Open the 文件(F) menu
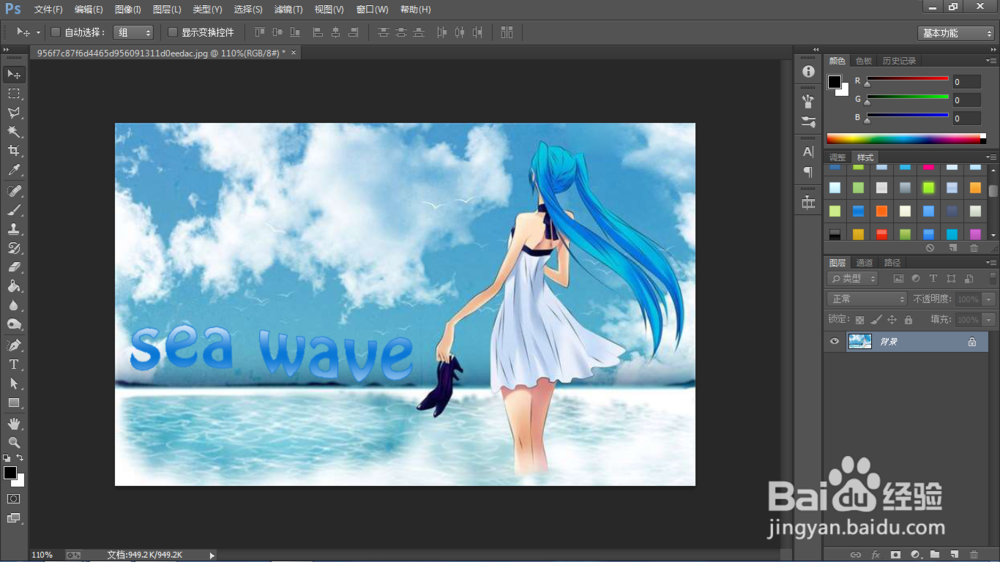Viewport: 1000px width, 562px height. click(48, 10)
